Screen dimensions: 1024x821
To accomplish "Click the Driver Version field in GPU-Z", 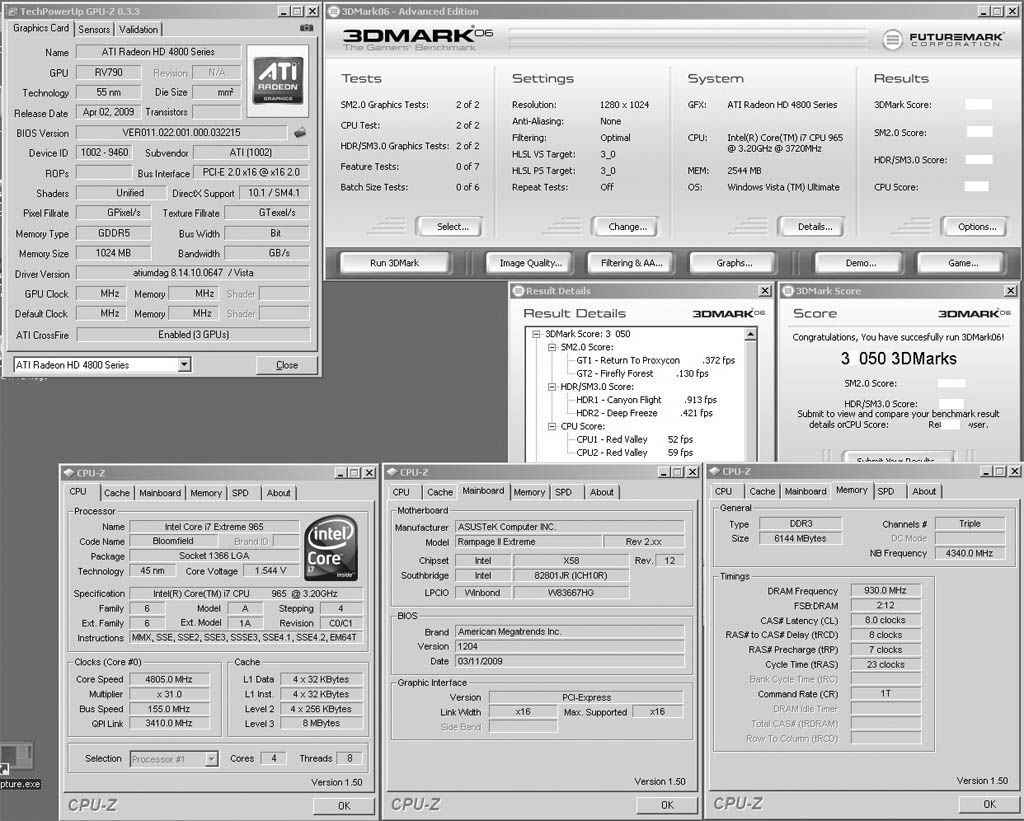I will pos(193,273).
